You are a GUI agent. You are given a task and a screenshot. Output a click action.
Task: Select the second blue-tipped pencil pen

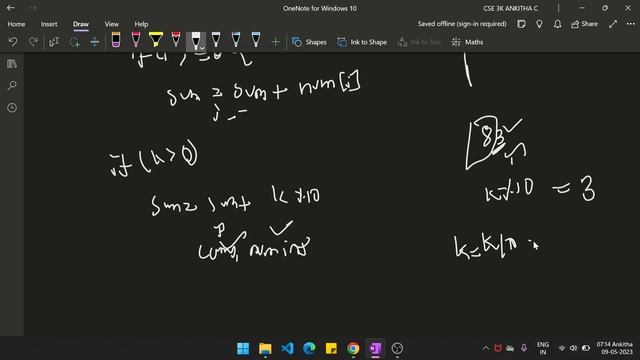coord(236,40)
